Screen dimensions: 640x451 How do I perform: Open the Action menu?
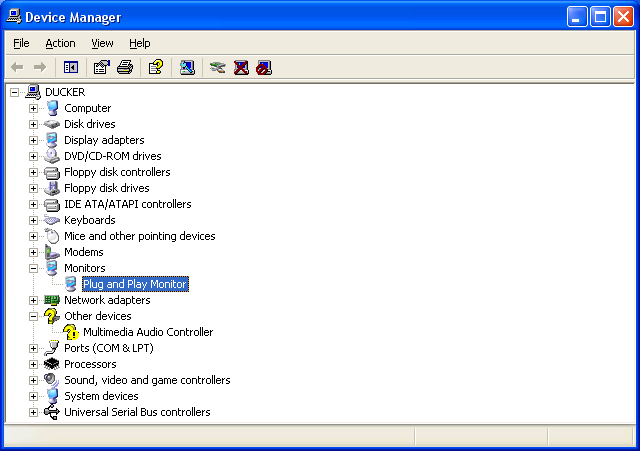click(x=60, y=43)
